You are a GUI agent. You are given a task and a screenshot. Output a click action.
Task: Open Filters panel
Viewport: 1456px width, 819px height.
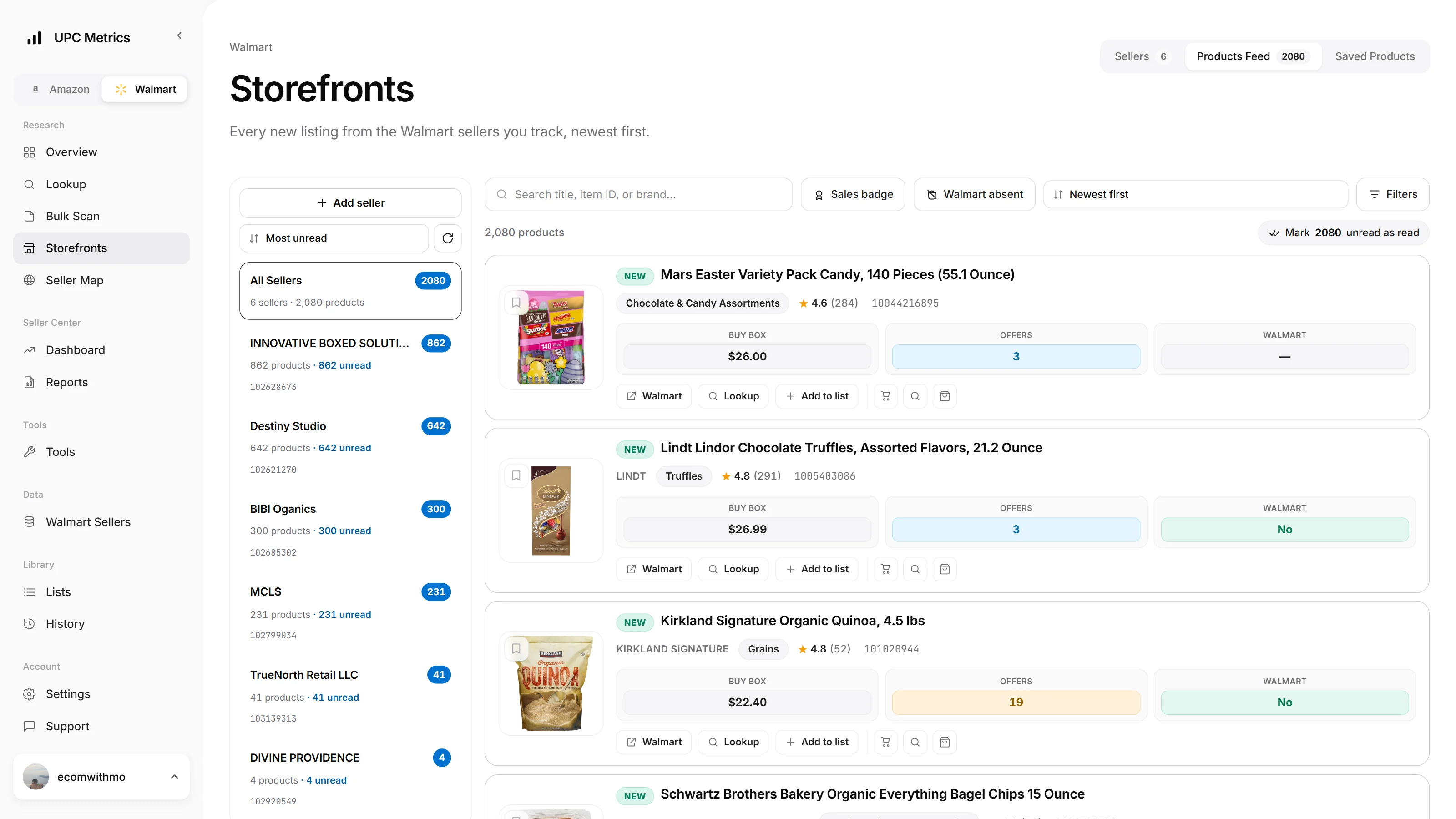click(x=1393, y=194)
